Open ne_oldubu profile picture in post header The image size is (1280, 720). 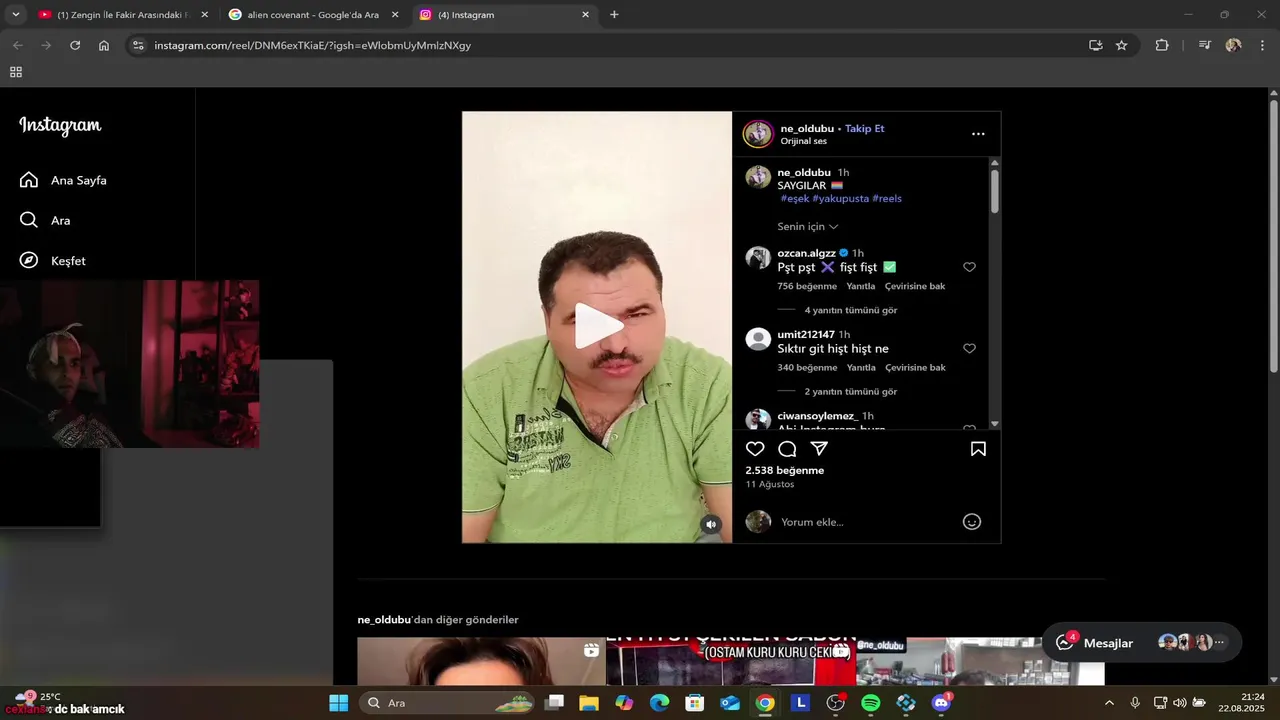point(758,134)
